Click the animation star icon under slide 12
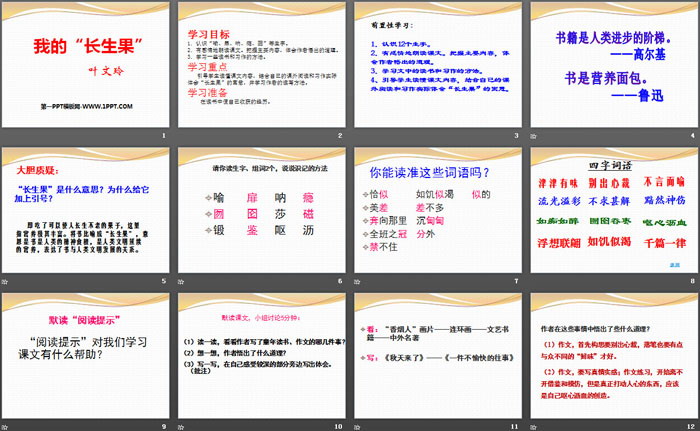Screen dimensions: 700x431 click(x=533, y=427)
